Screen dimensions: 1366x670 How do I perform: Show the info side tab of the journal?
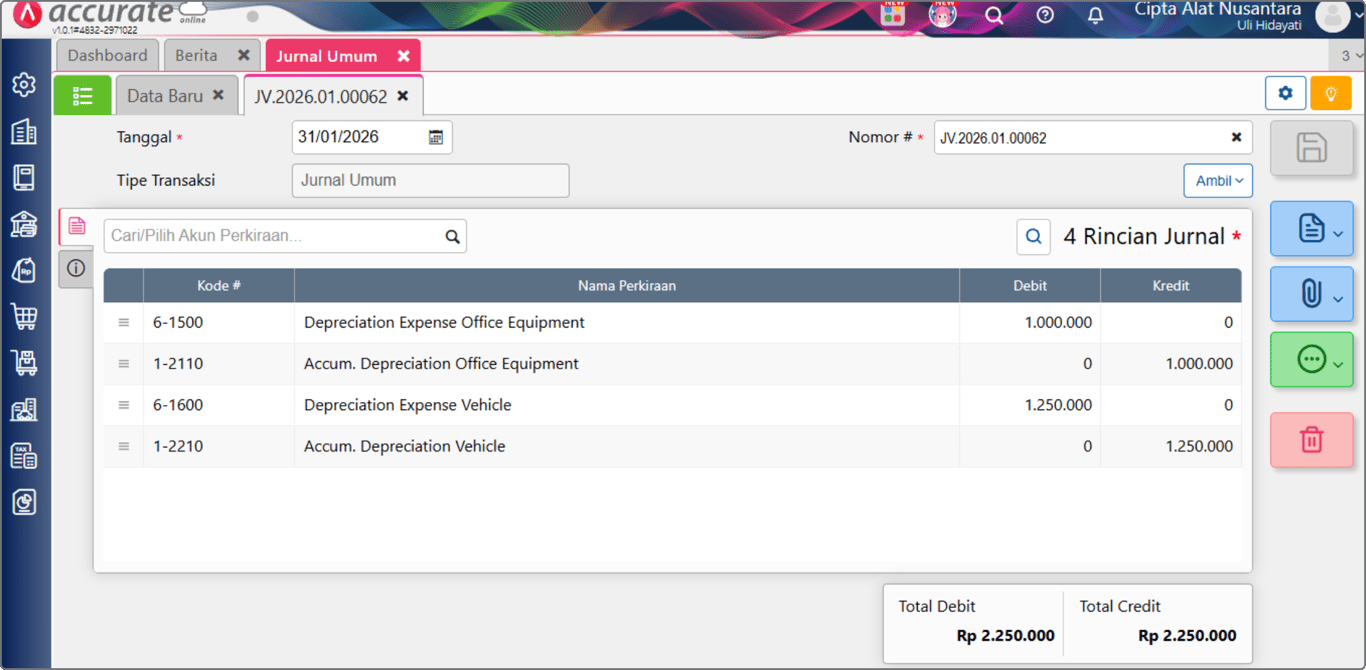[76, 268]
